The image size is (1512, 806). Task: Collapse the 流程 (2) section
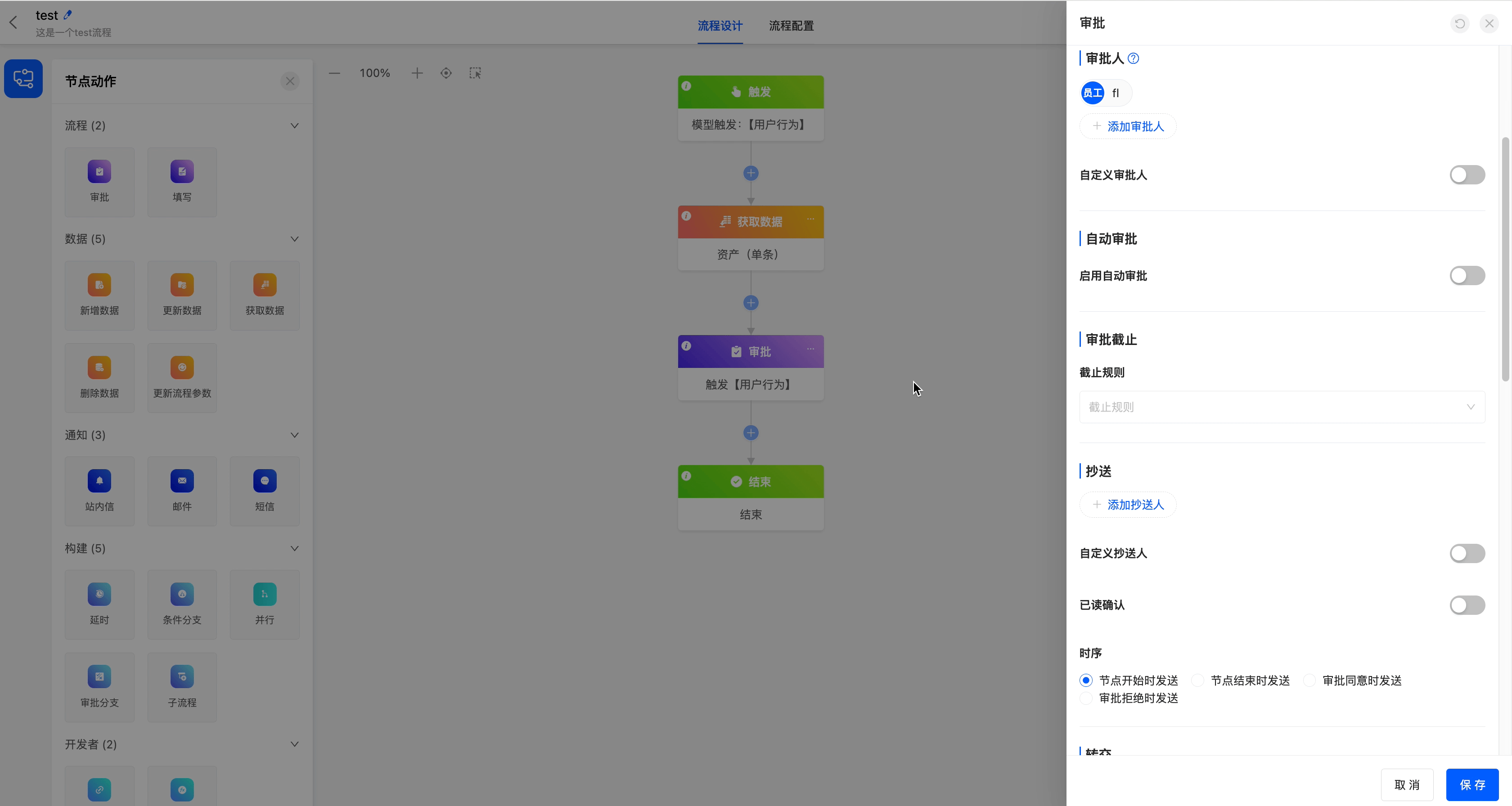[295, 125]
